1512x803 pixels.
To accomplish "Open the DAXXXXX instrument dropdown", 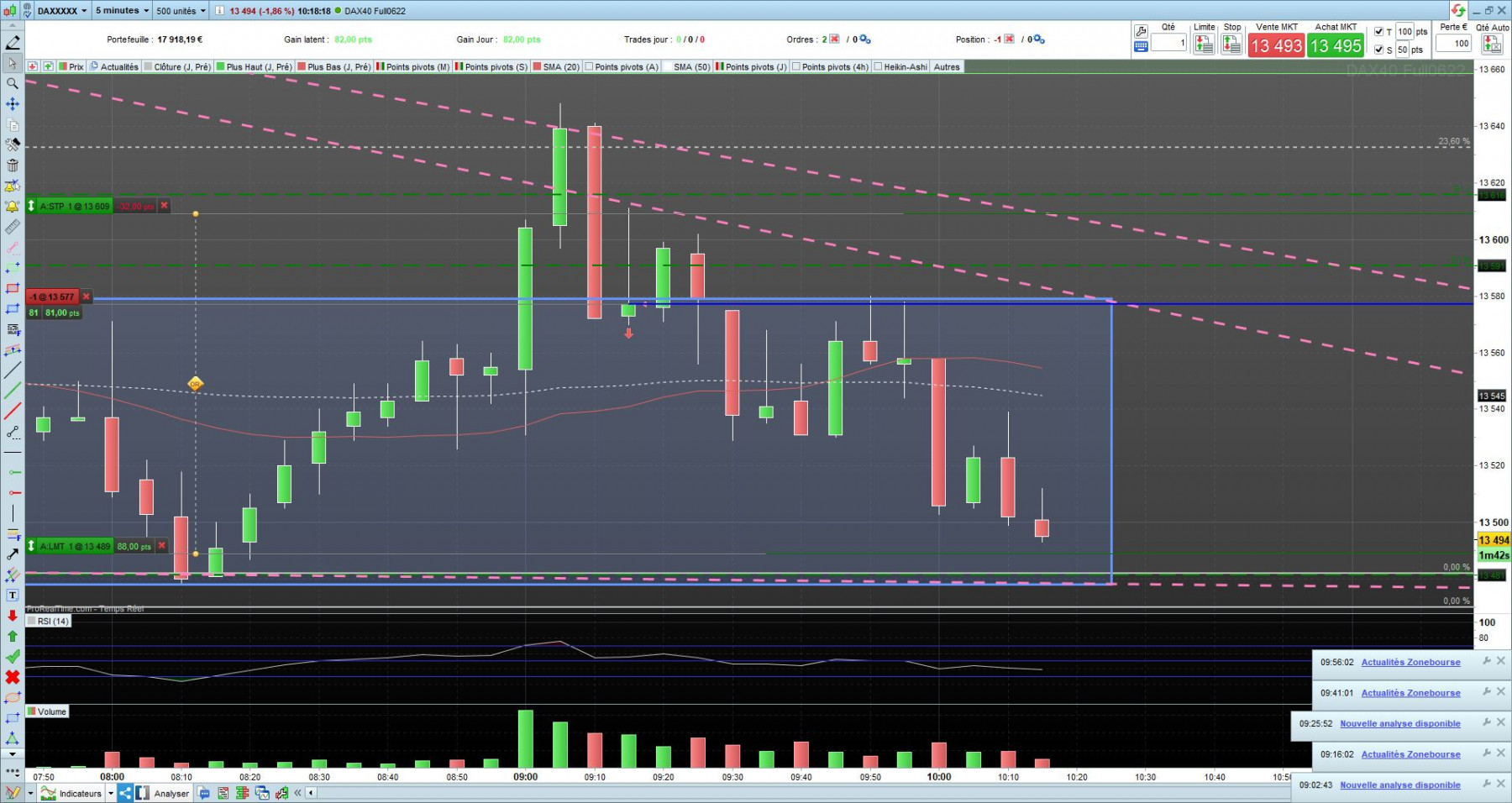I will click(x=62, y=11).
